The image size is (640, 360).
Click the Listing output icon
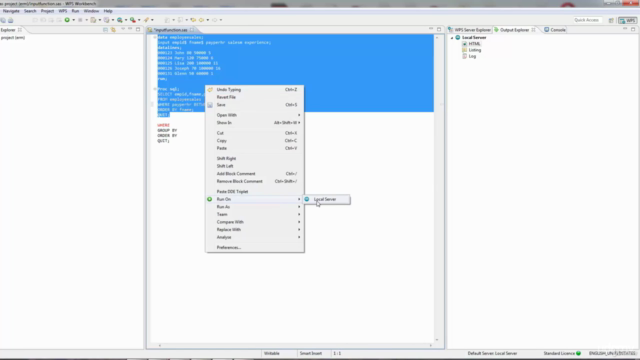pos(464,50)
